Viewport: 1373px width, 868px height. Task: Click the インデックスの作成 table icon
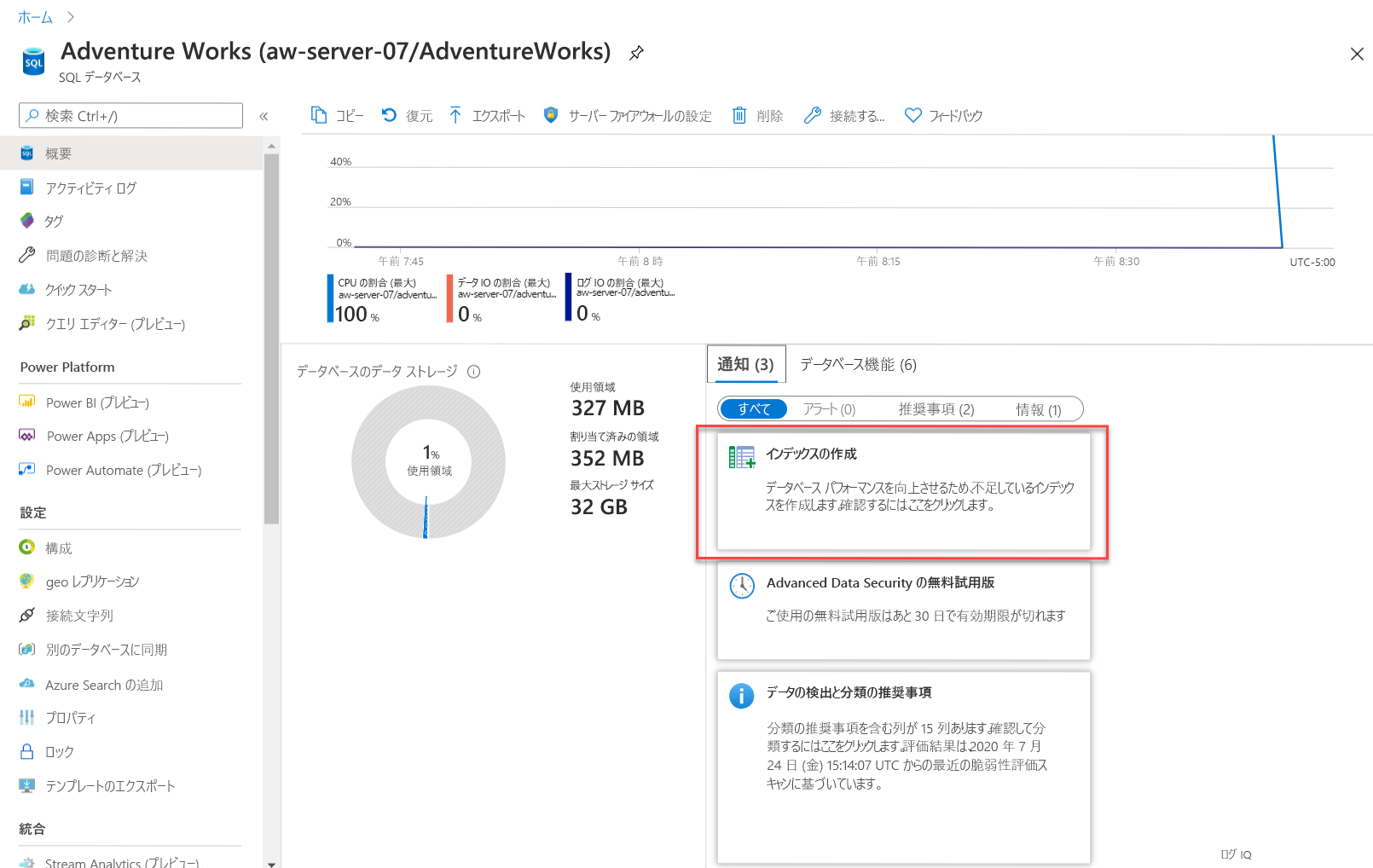[x=742, y=458]
